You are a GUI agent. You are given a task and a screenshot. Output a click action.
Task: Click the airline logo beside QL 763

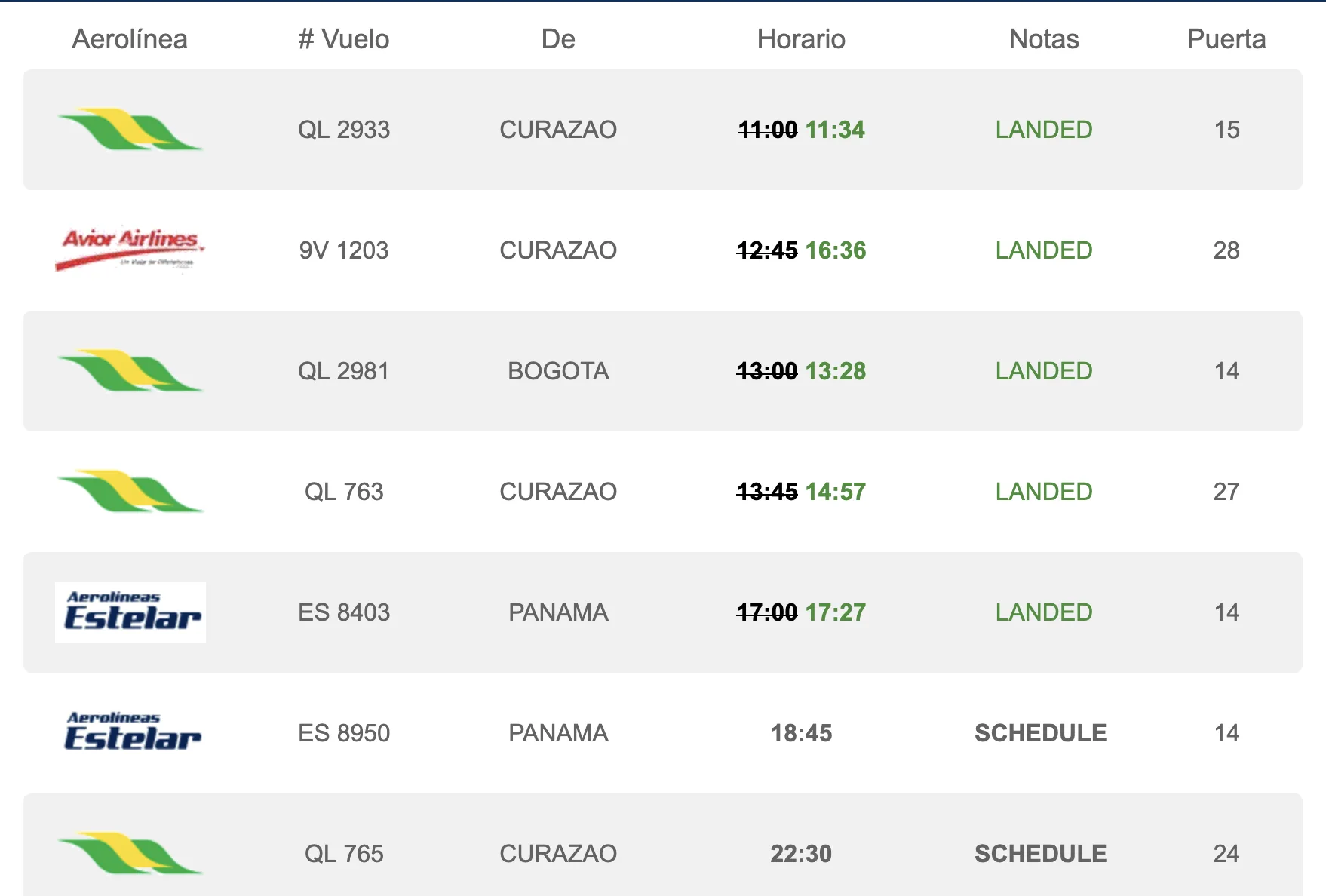[130, 492]
